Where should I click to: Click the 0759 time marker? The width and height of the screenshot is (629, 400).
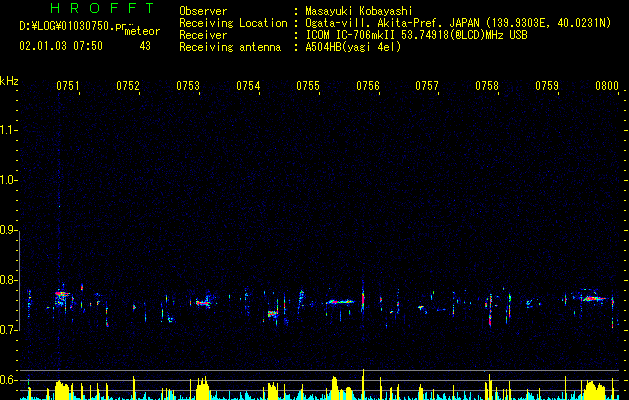point(547,86)
